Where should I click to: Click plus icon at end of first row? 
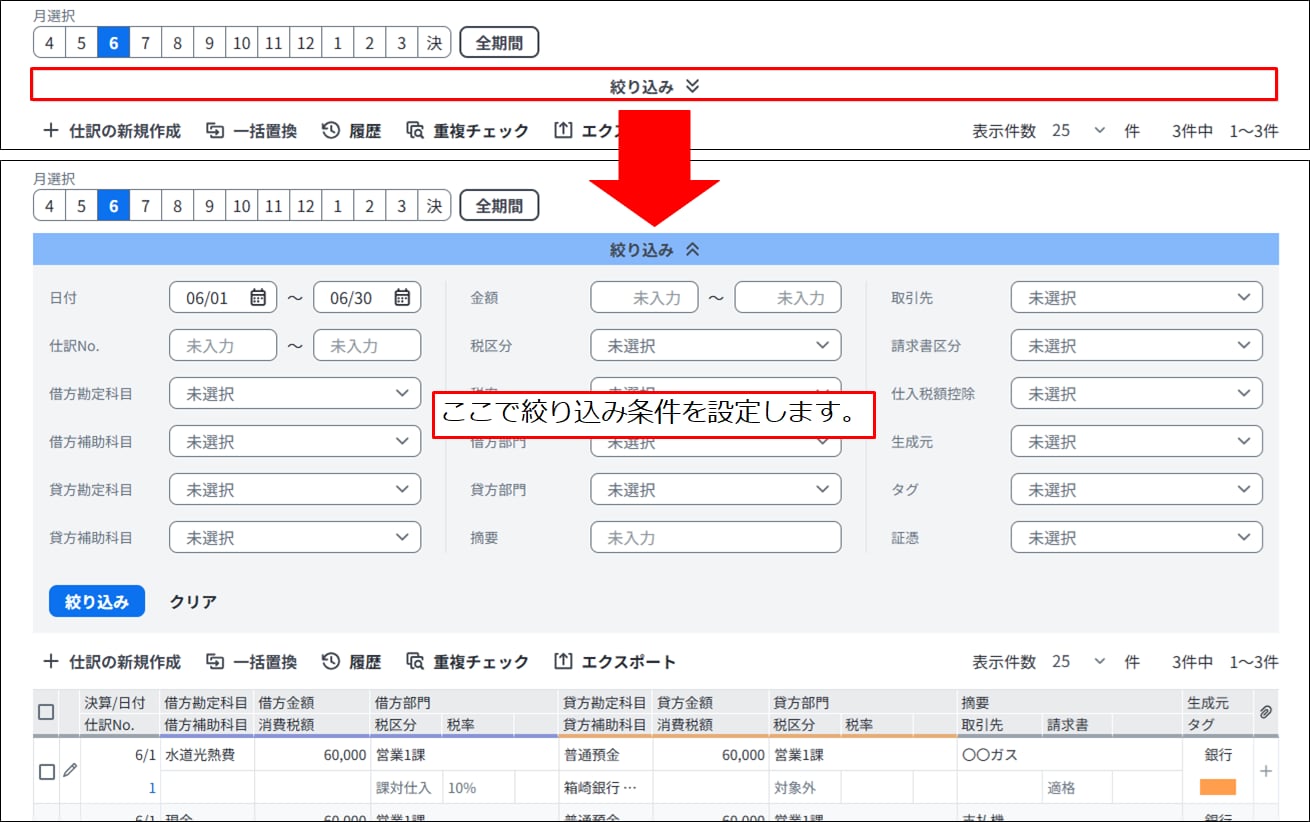[x=1266, y=771]
